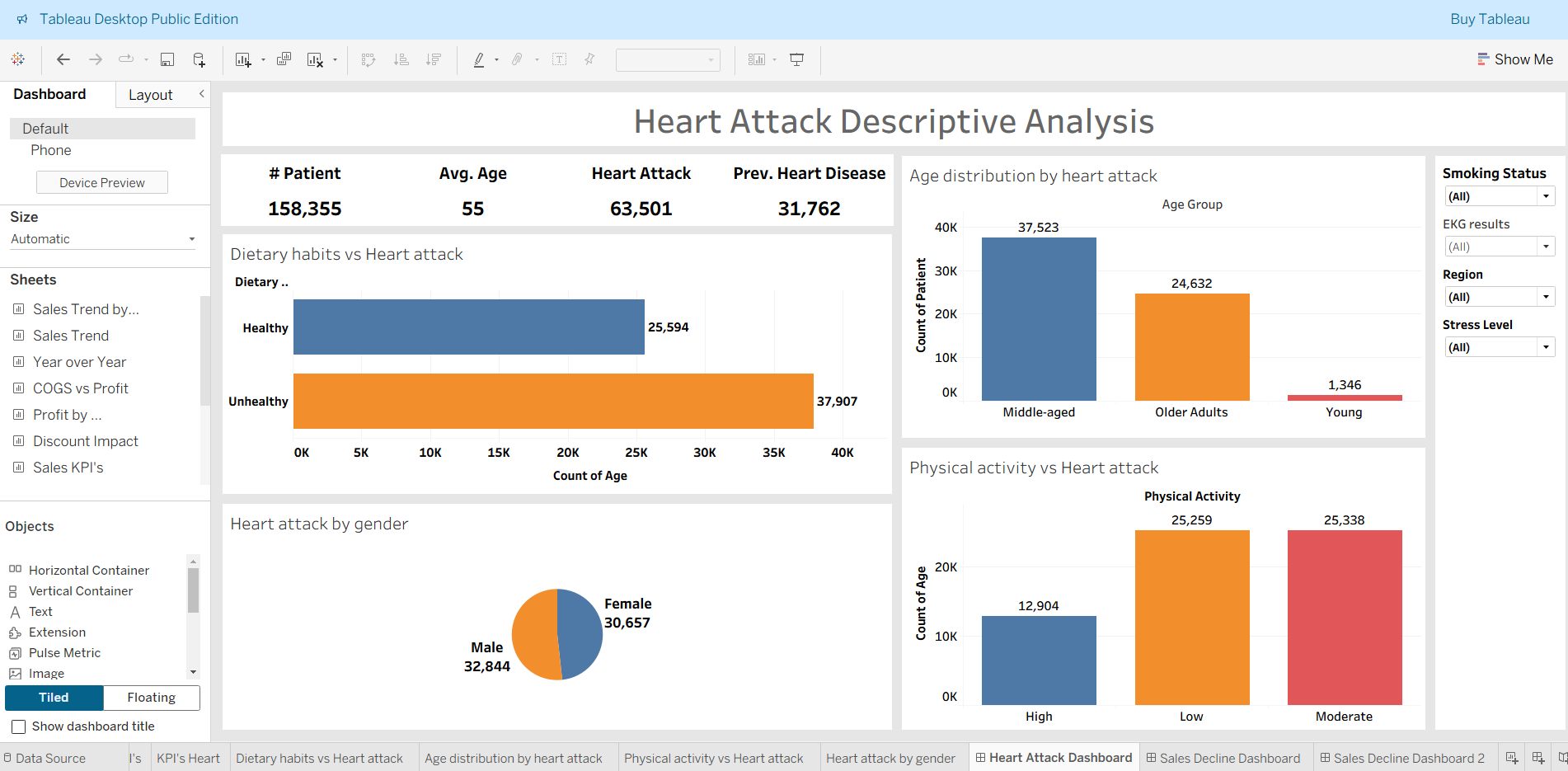
Task: Click the Show/Hide Cards toolbar icon
Action: (757, 59)
